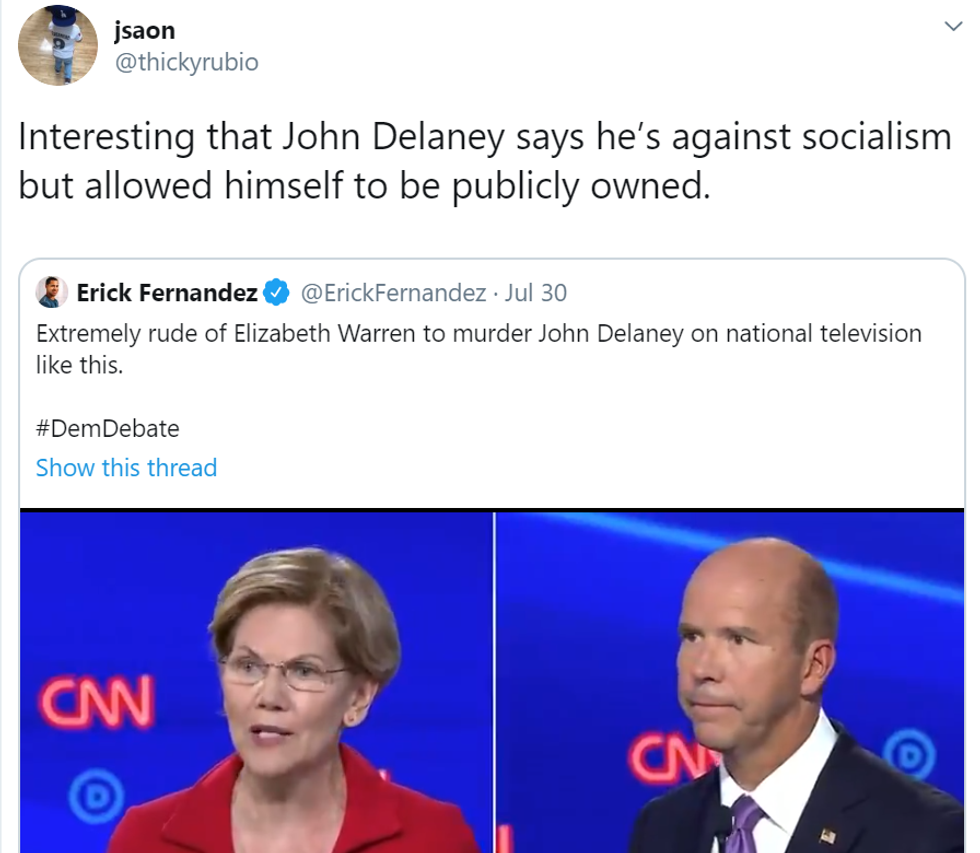Screen dimensions: 980x853
Task: Click the flag lapel pin on the suit
Action: tap(828, 833)
